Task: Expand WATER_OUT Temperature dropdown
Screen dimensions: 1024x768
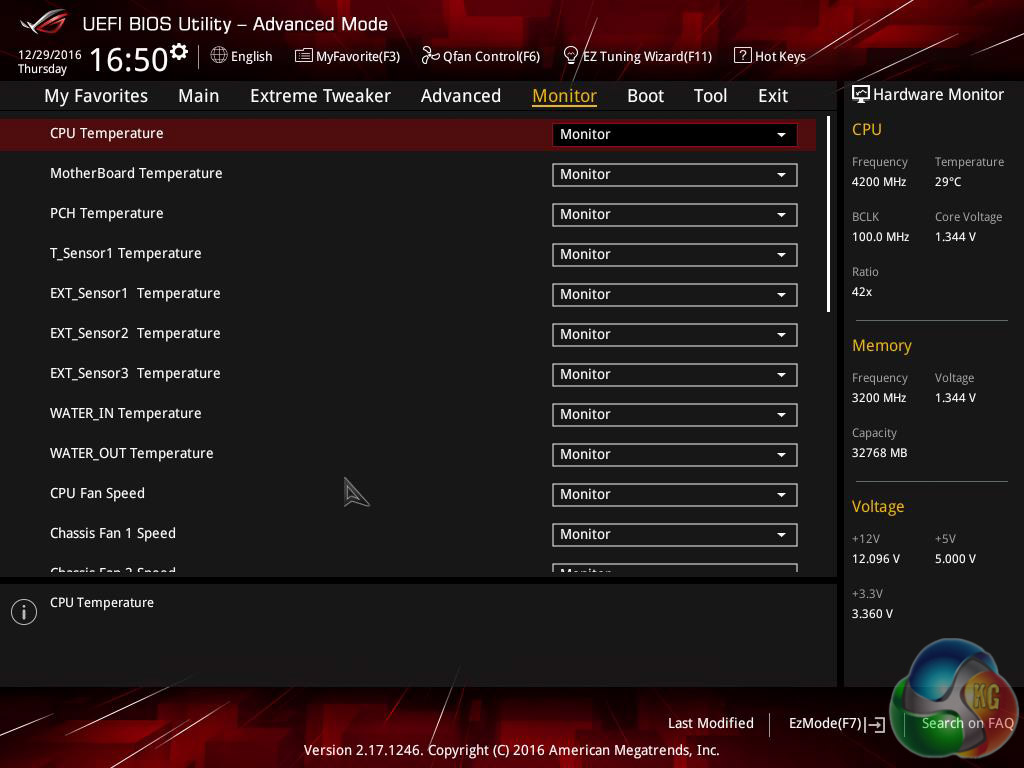Action: click(x=675, y=455)
